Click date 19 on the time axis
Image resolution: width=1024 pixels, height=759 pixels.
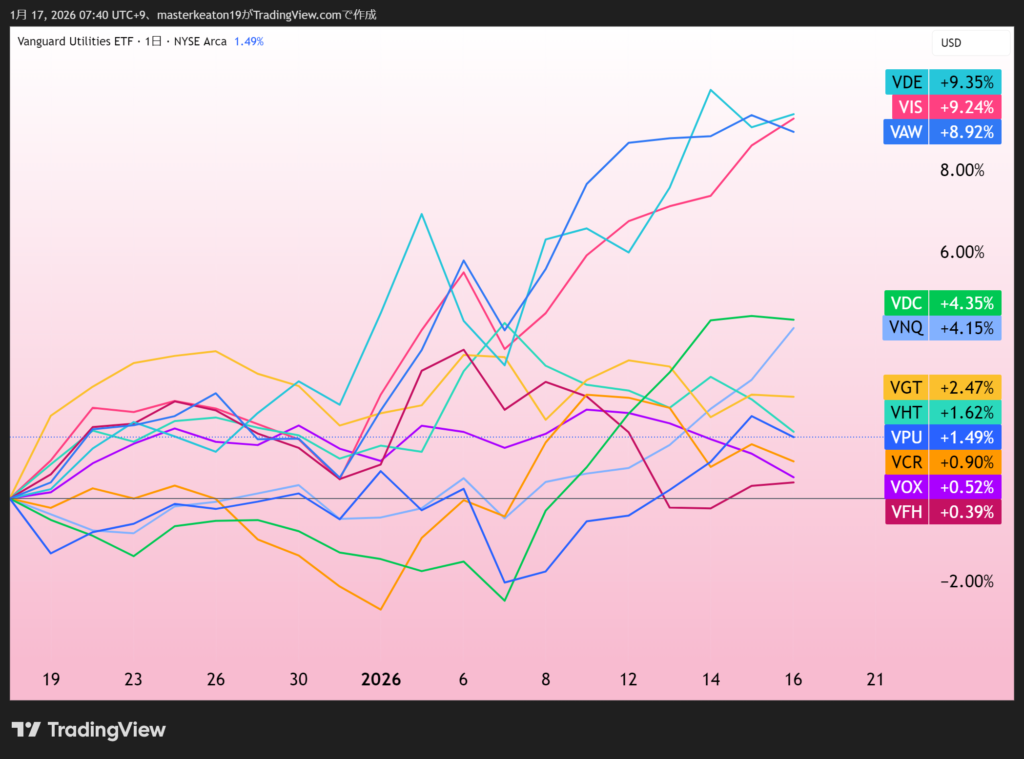click(51, 679)
